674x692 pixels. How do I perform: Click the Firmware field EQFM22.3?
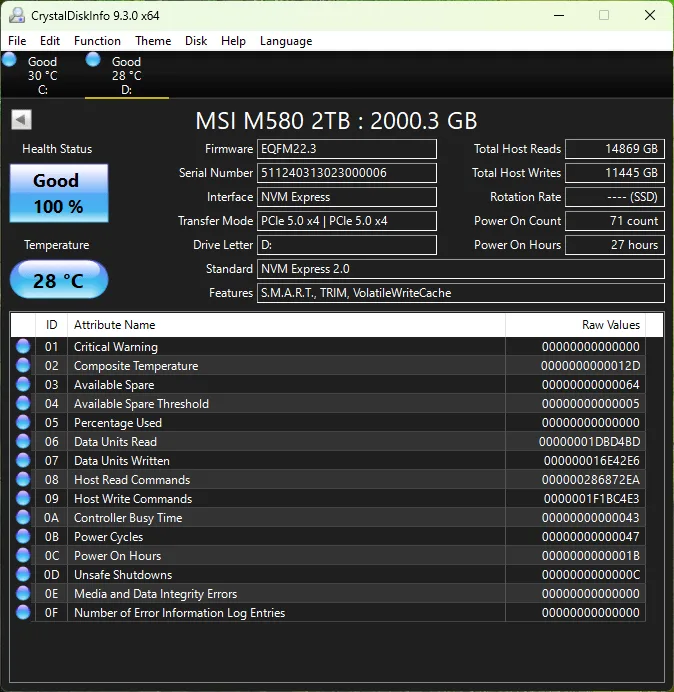(347, 149)
